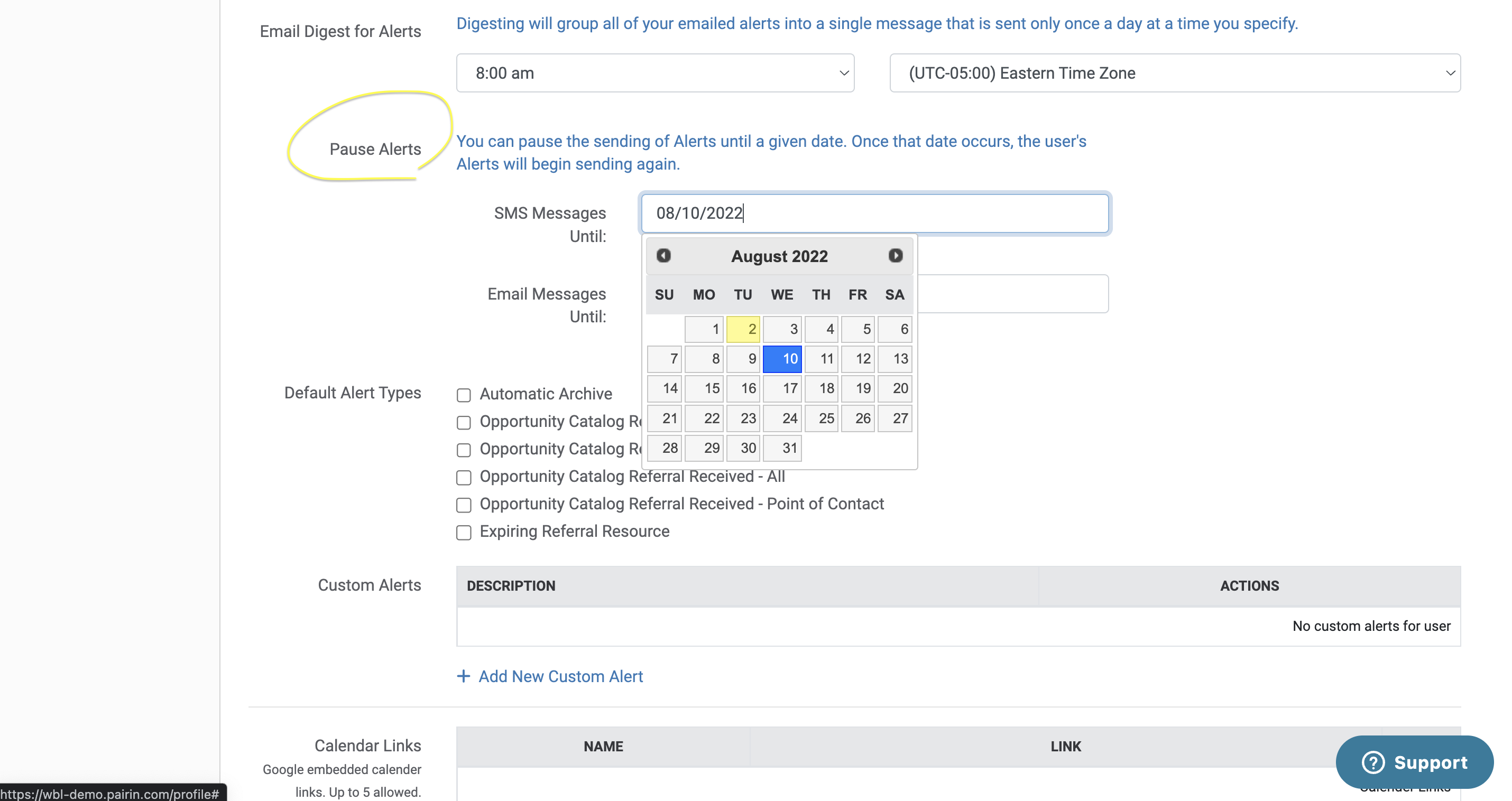Click the DESCRIPTION column header
The height and width of the screenshot is (801, 1512).
511,585
